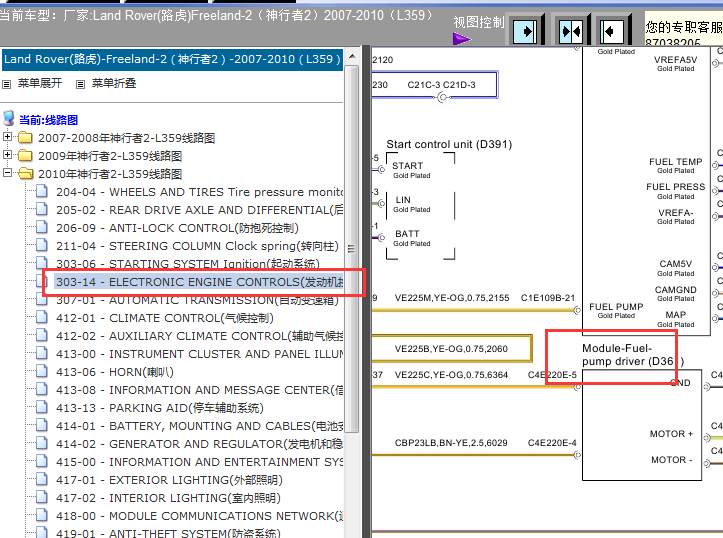
Task: Open 204-04 WHEELS AND TIRES diagram
Action: (x=200, y=192)
